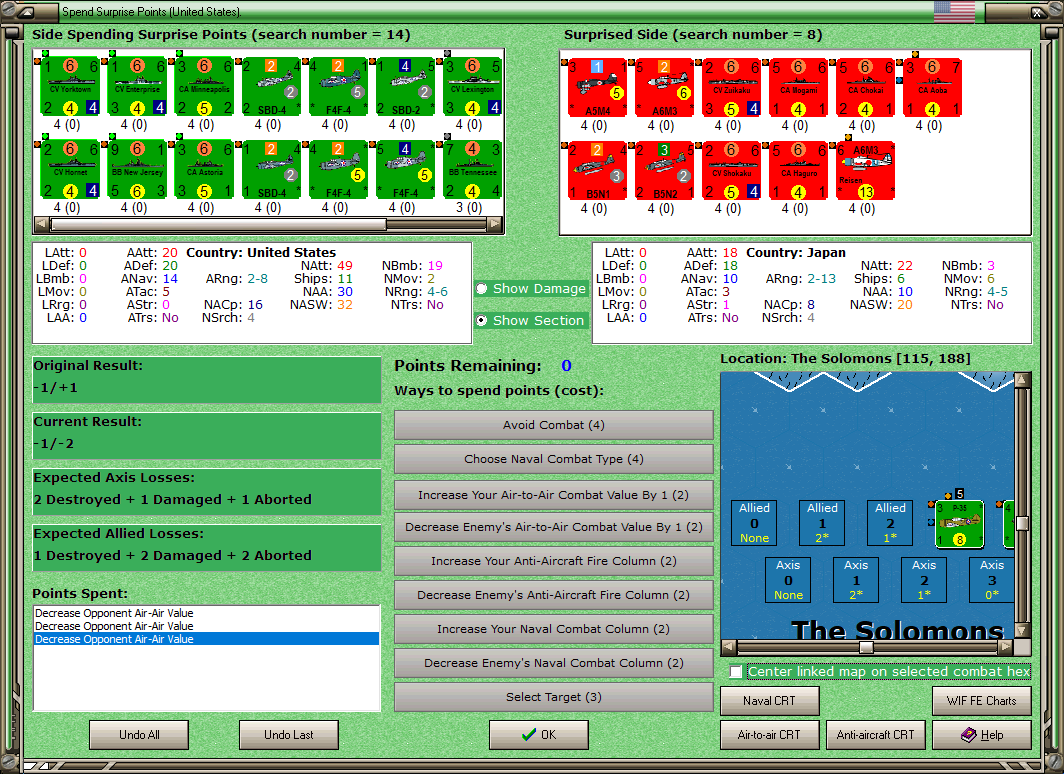Select the CV Hornet unit counter
The width and height of the screenshot is (1064, 774).
click(70, 170)
